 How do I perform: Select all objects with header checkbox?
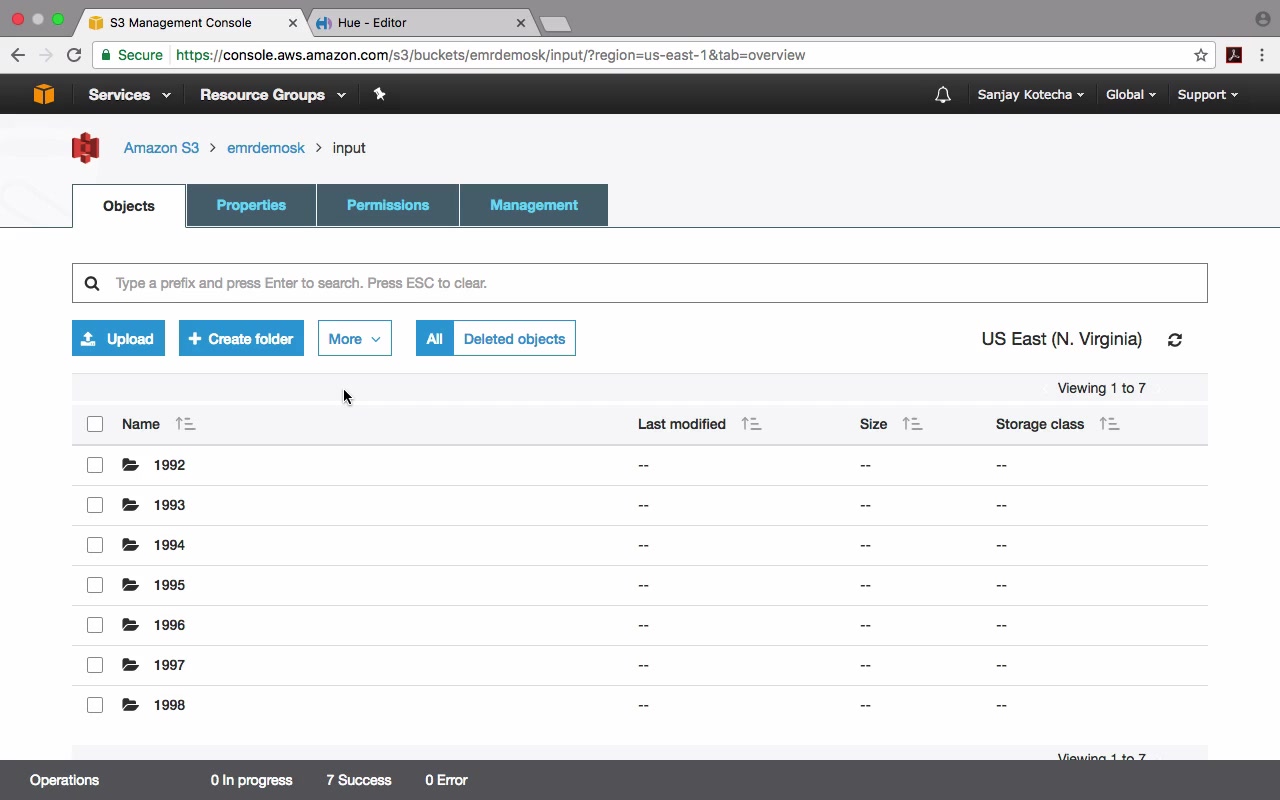coord(95,424)
